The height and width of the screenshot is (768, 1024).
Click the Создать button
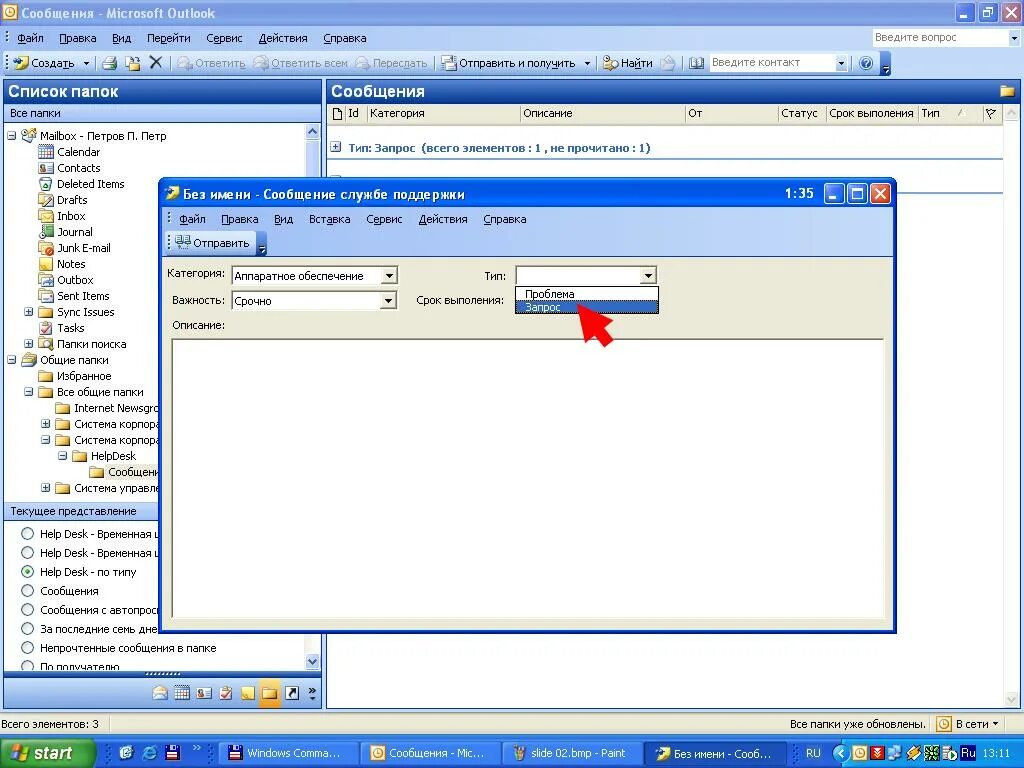coord(44,63)
